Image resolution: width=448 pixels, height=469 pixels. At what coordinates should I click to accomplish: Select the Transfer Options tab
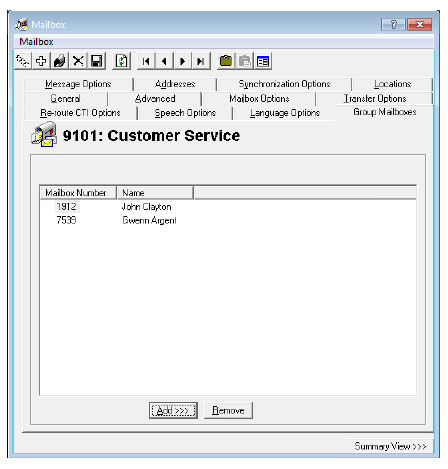[375, 99]
